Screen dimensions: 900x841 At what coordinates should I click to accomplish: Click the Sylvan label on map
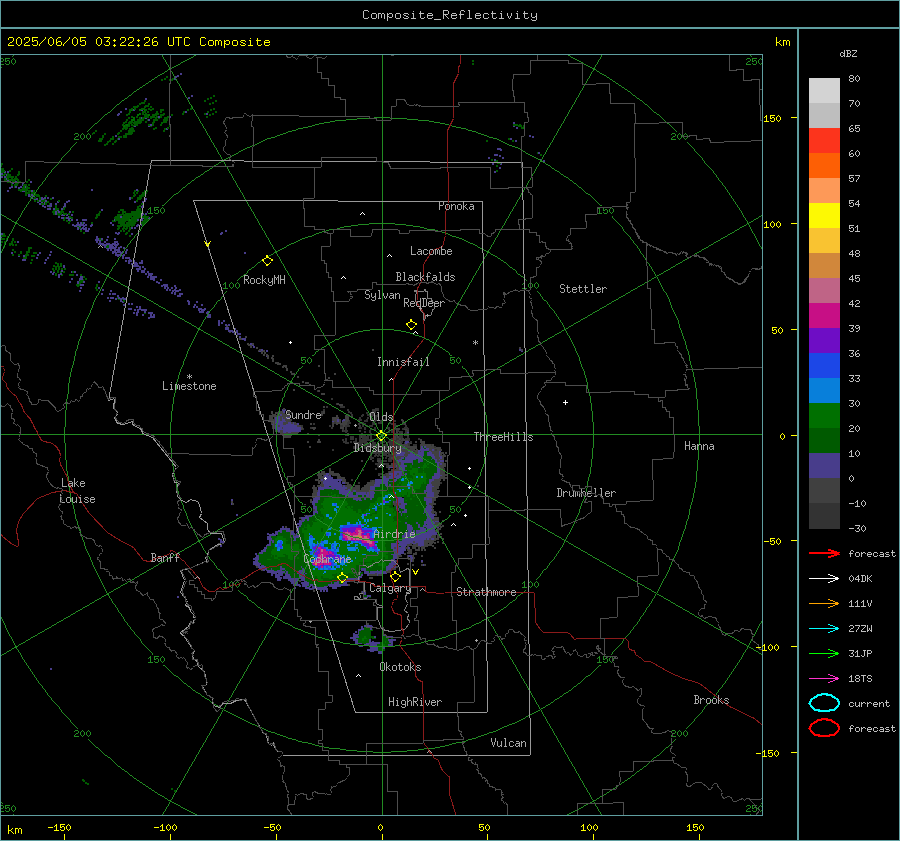click(382, 295)
